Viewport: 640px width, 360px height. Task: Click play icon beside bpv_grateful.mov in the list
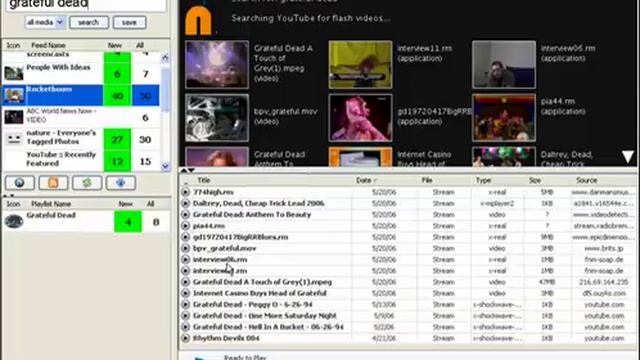coord(185,248)
